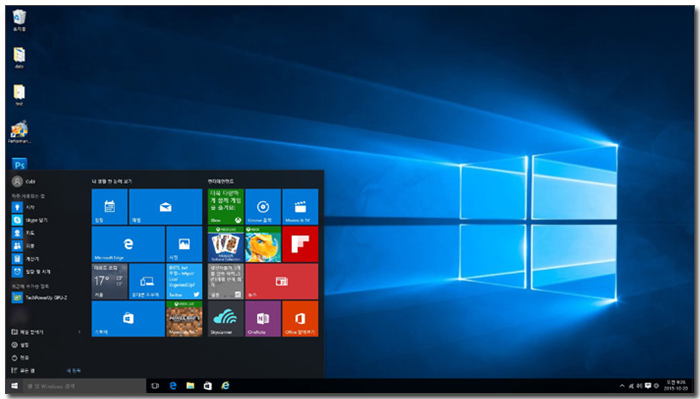The width and height of the screenshot is (700, 399).
Task: Launch Microsoft Solitaire Collection tile
Action: coord(225,244)
